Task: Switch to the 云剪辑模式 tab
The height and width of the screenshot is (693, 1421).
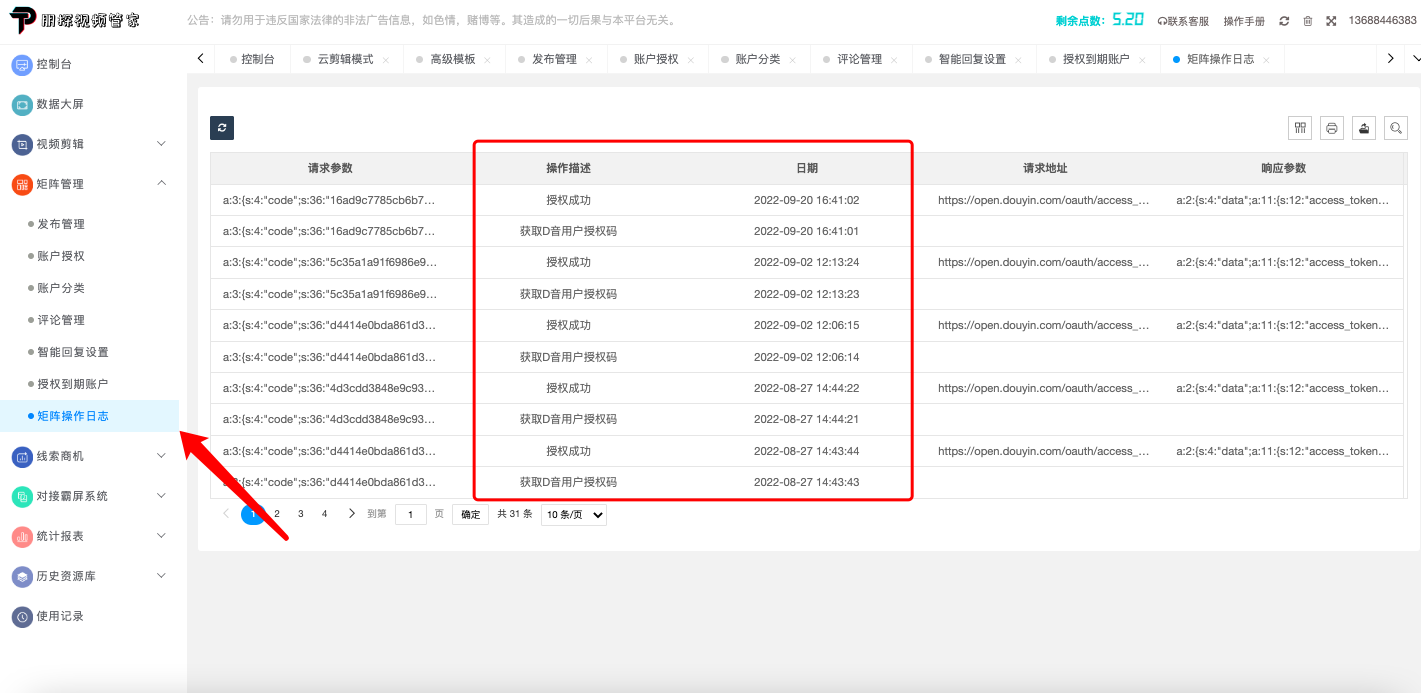Action: (x=345, y=59)
